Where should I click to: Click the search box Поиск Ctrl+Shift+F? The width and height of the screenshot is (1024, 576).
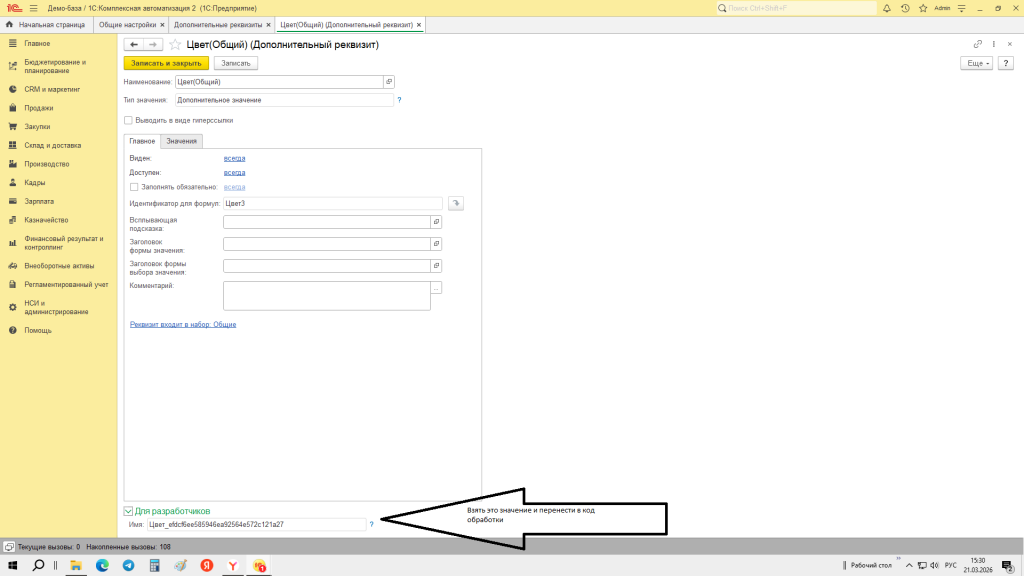(x=795, y=8)
